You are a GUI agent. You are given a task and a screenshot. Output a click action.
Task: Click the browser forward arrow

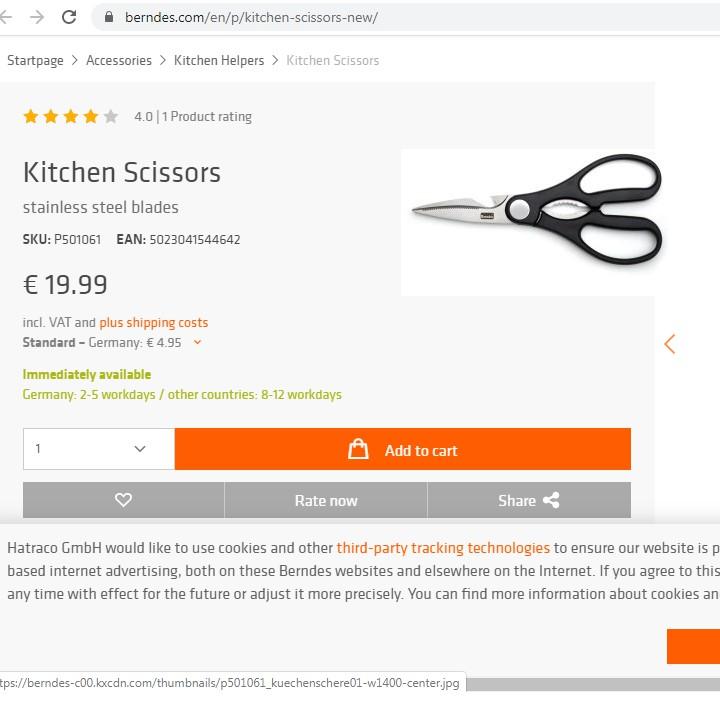click(x=37, y=17)
